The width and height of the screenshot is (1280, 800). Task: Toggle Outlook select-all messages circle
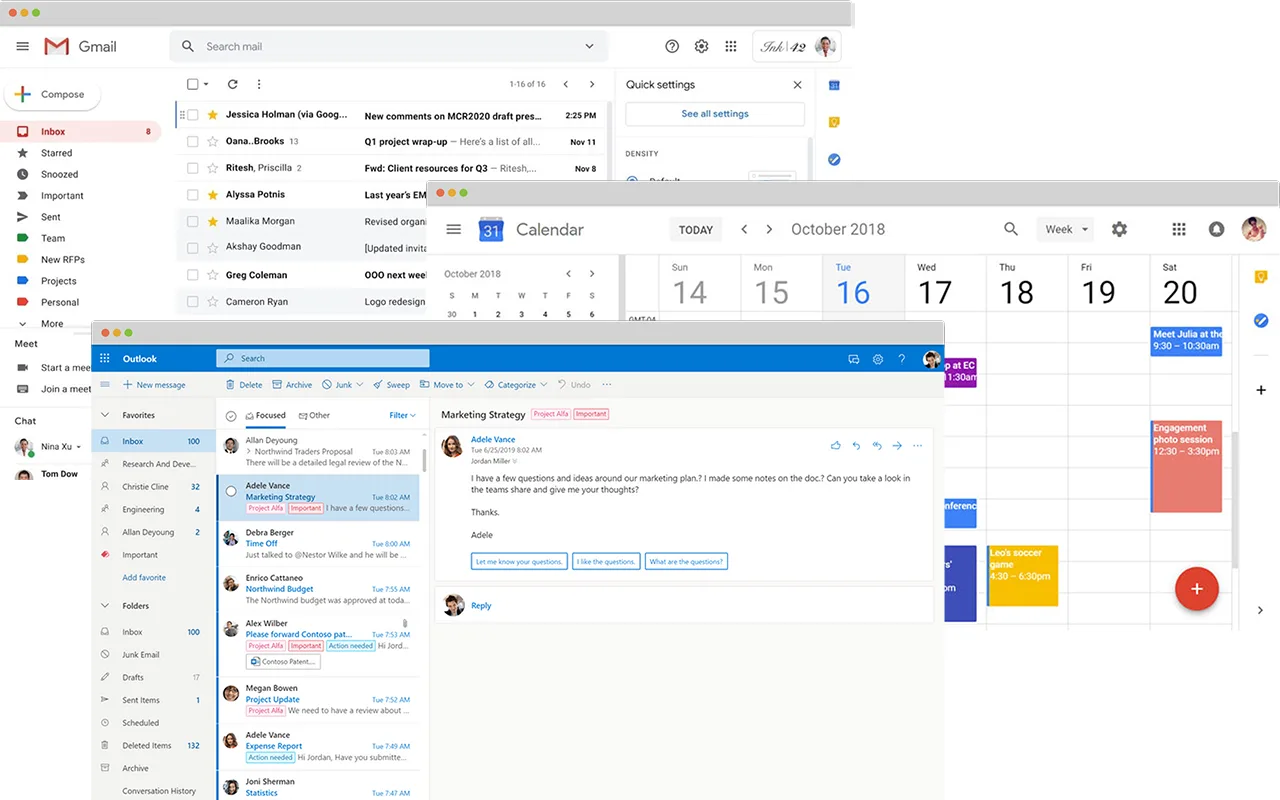pyautogui.click(x=231, y=416)
